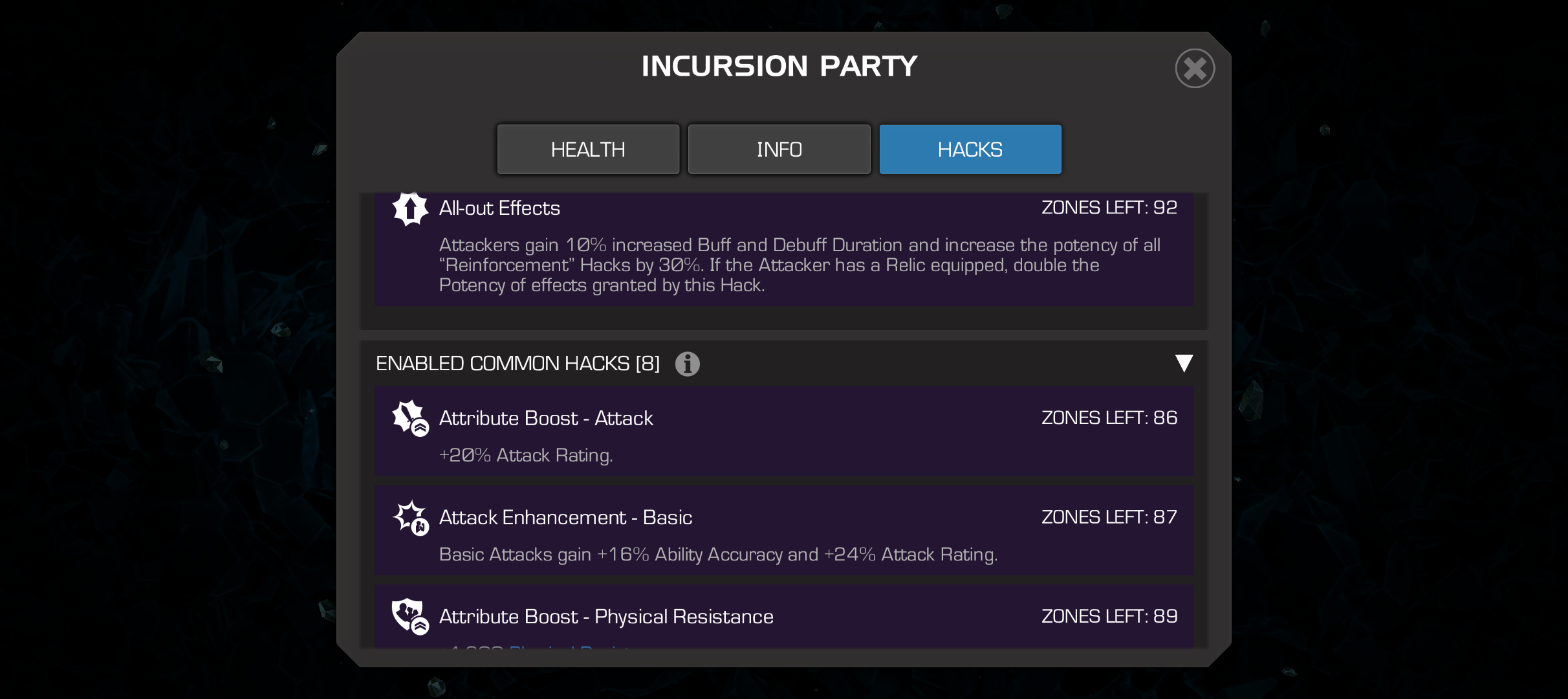Click the Zones Left 87 counter
Screen dimensions: 1568x699
pos(1109,516)
